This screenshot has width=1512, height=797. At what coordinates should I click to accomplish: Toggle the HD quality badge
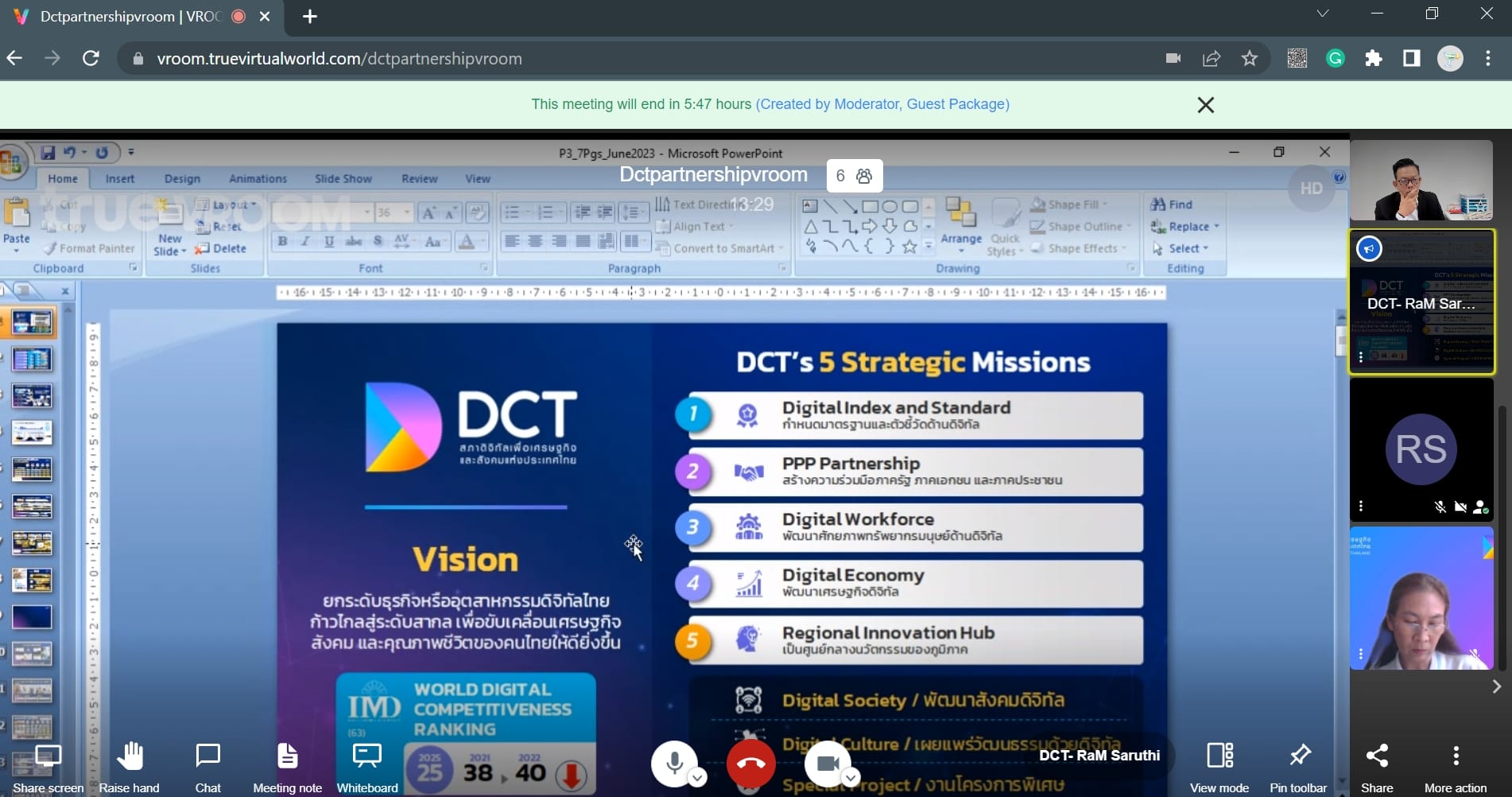pyautogui.click(x=1311, y=189)
